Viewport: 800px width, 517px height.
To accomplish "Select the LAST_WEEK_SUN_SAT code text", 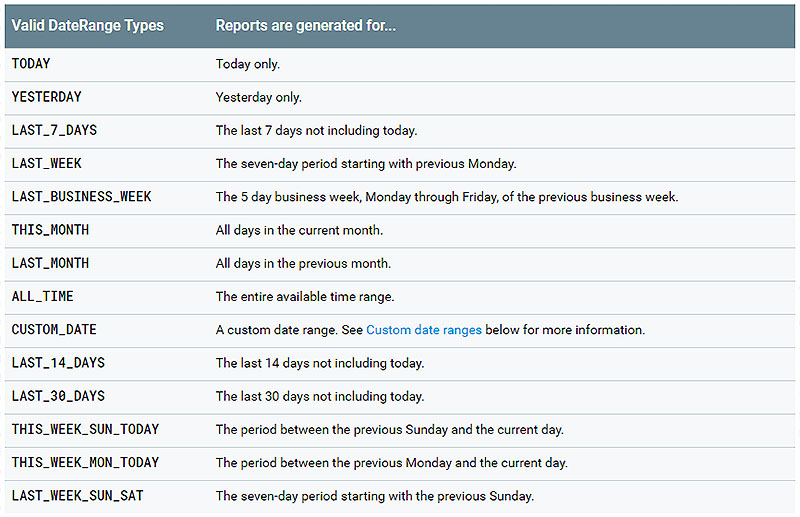I will click(77, 496).
